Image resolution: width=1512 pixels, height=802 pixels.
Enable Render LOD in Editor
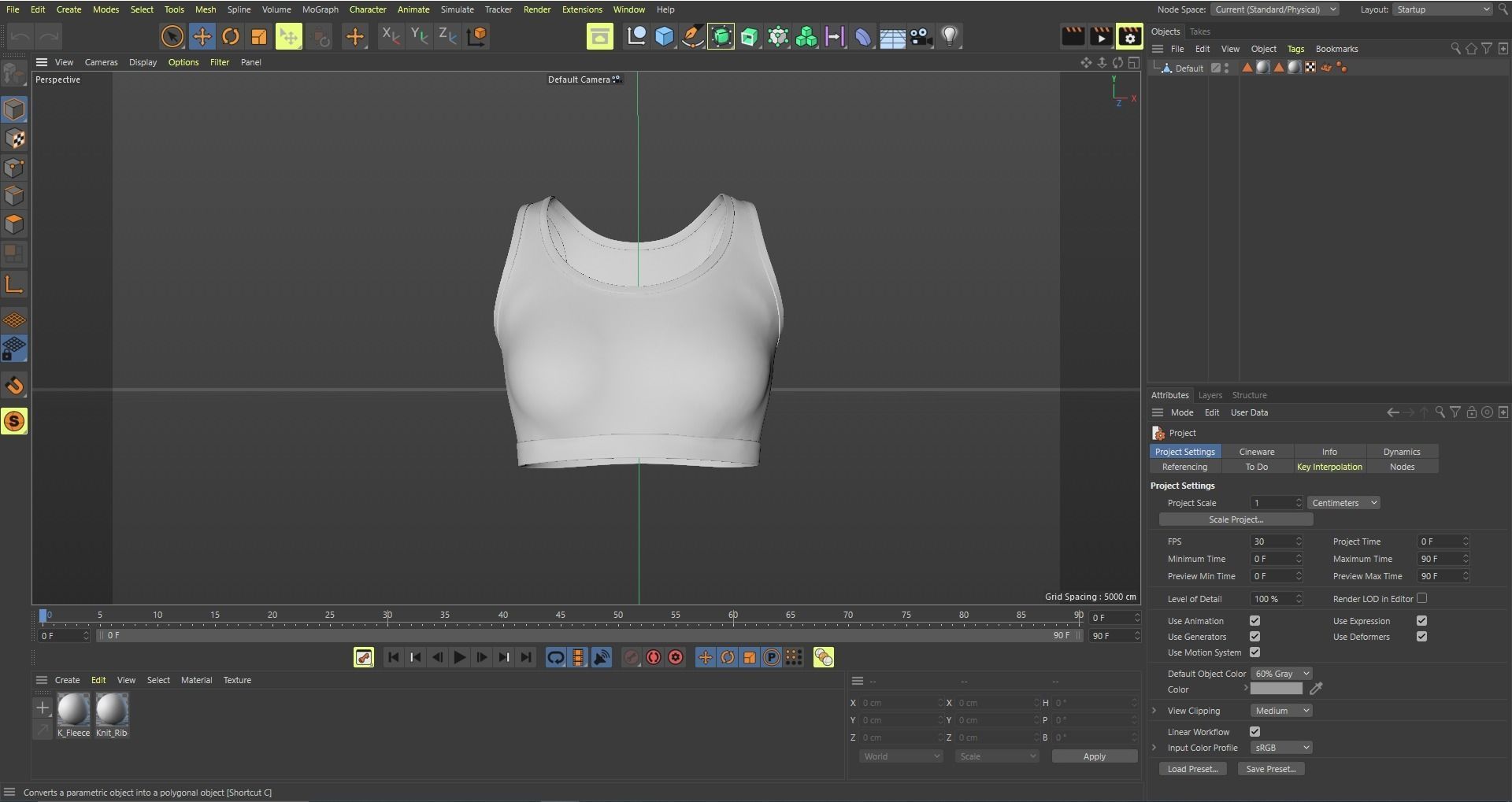click(x=1422, y=598)
